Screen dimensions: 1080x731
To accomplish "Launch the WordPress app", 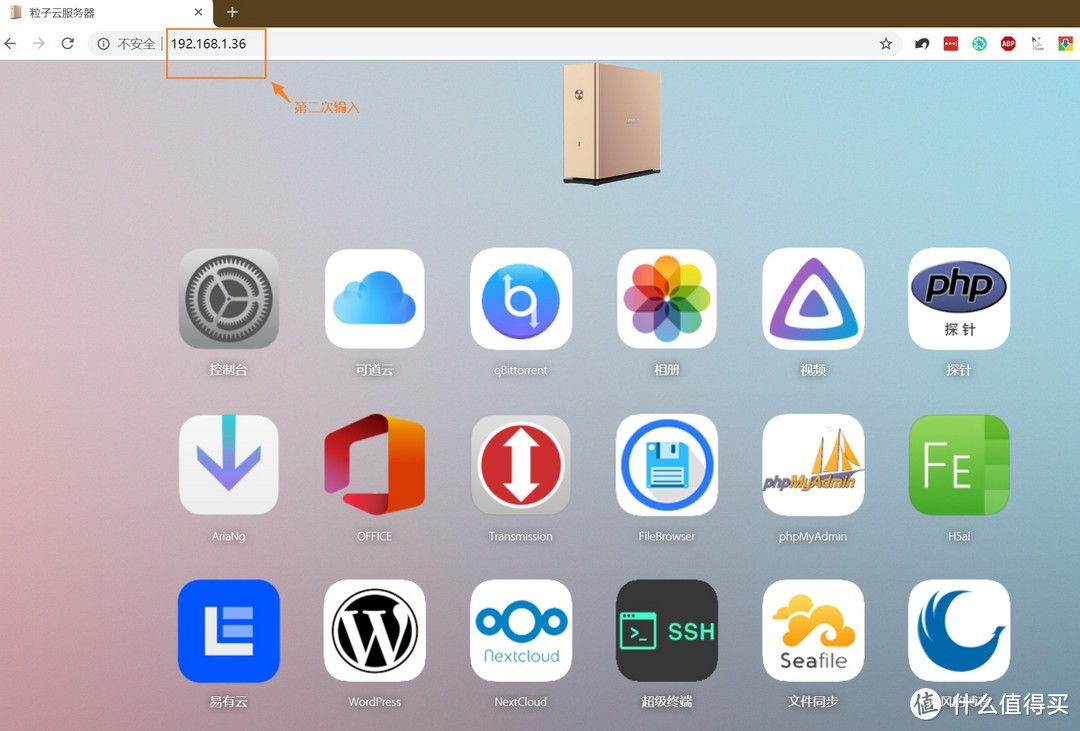I will [x=374, y=631].
